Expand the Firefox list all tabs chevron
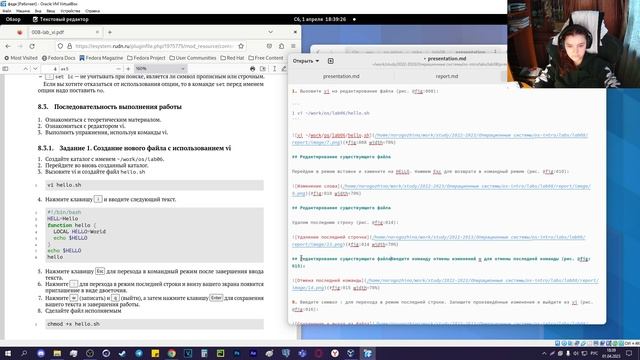The image size is (640, 360). (270, 32)
